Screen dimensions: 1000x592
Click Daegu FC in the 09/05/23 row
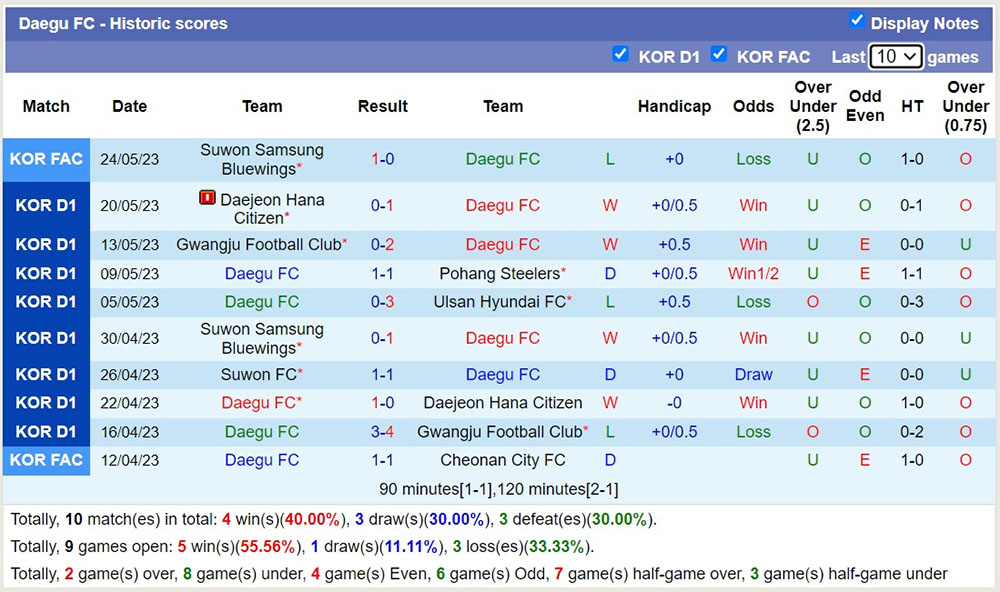click(262, 273)
